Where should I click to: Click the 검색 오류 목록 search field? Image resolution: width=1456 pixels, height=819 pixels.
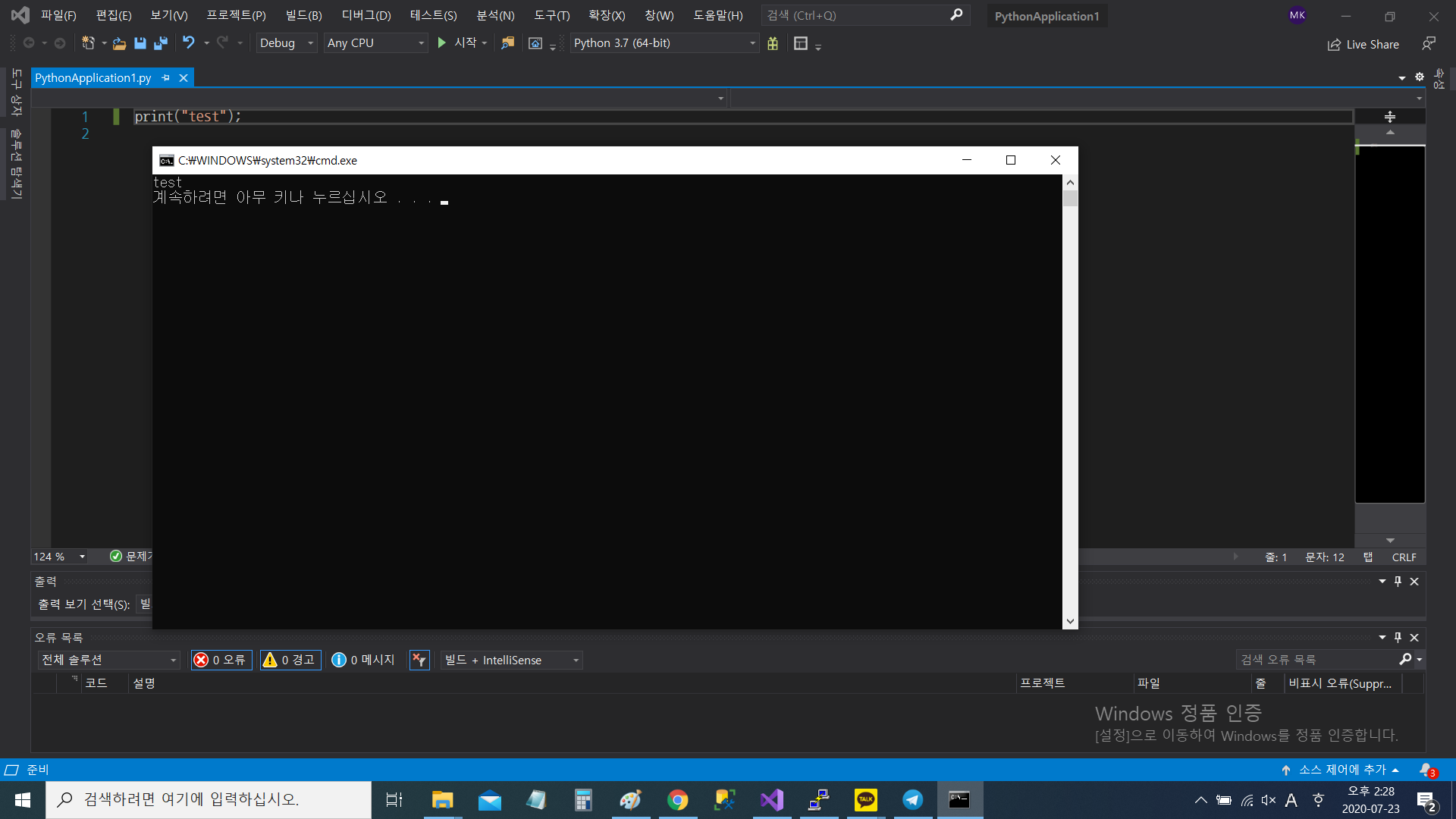[1316, 660]
